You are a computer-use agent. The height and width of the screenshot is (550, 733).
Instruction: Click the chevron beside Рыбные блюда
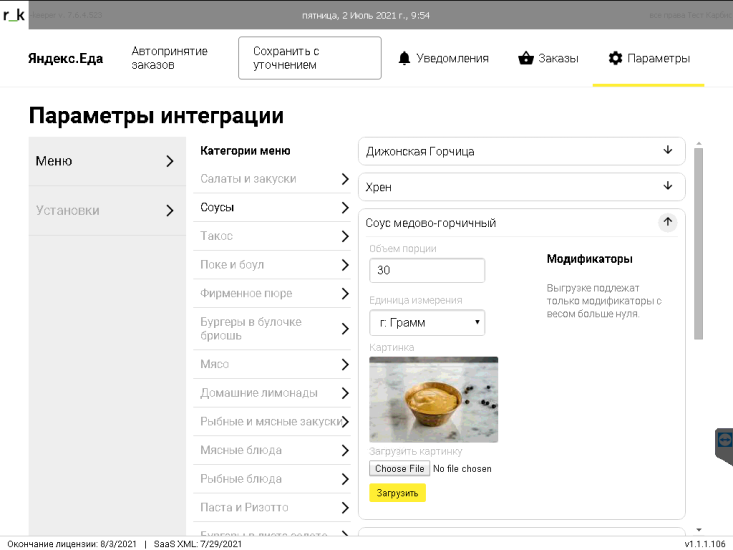click(345, 479)
